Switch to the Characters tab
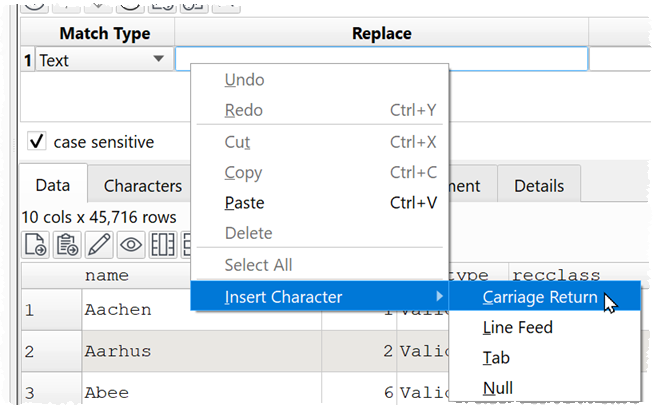This screenshot has height=409, width=653. click(142, 186)
